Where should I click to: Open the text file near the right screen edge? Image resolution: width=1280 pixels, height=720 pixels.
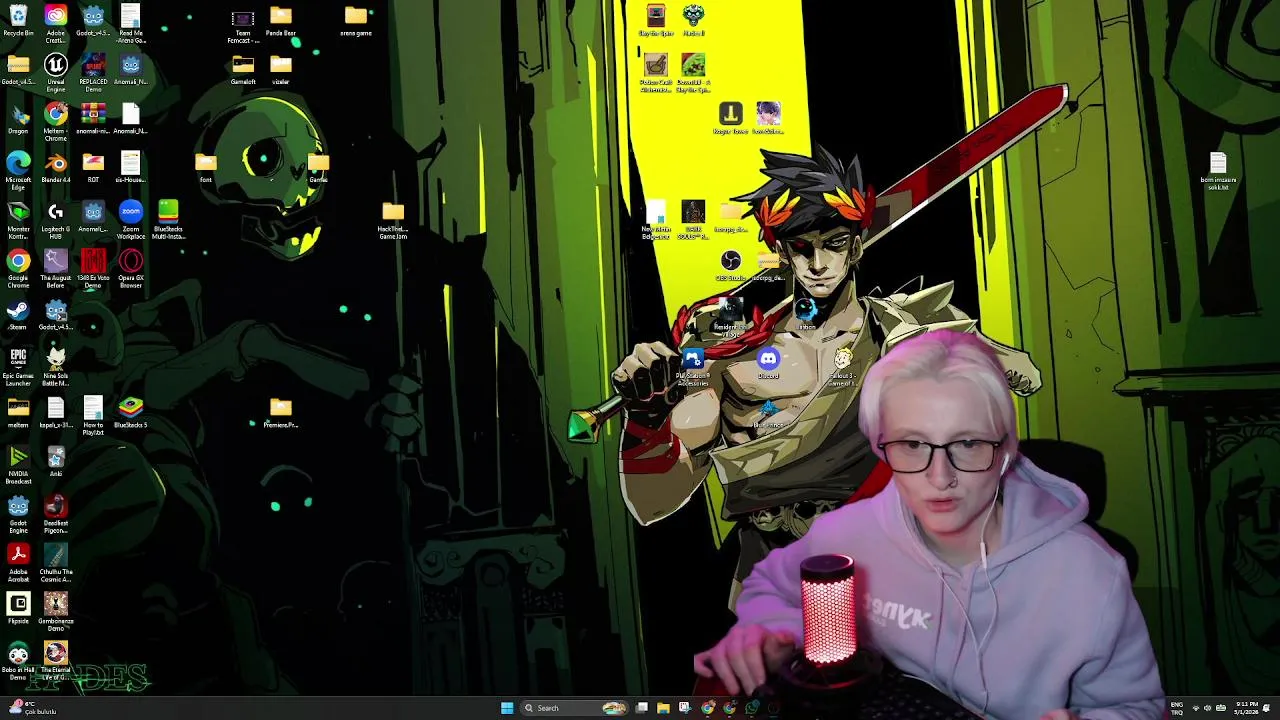[x=1218, y=171]
